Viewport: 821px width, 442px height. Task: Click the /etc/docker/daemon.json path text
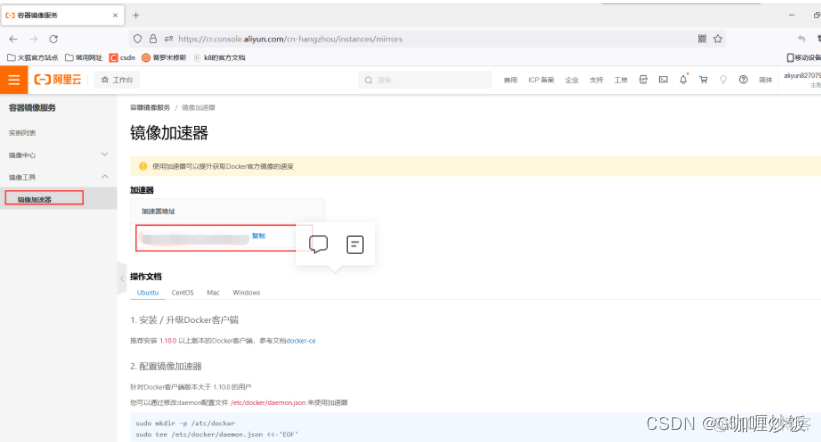click(x=268, y=402)
